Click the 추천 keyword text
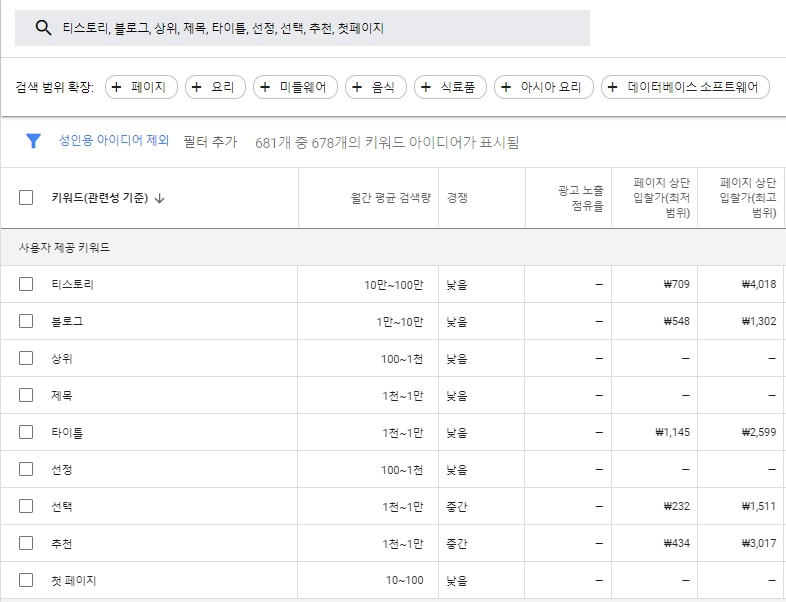 pyautogui.click(x=62, y=543)
